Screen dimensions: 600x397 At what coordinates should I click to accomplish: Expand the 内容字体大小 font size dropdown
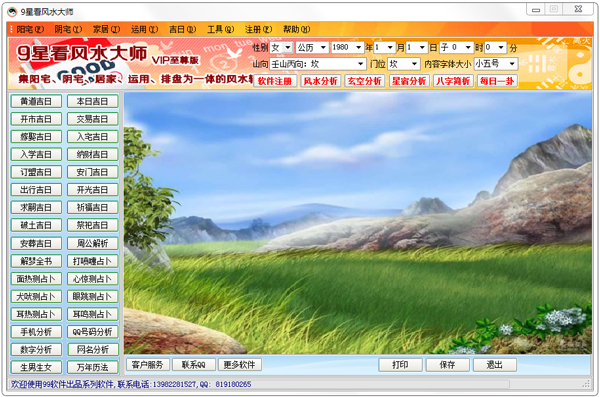(512, 64)
